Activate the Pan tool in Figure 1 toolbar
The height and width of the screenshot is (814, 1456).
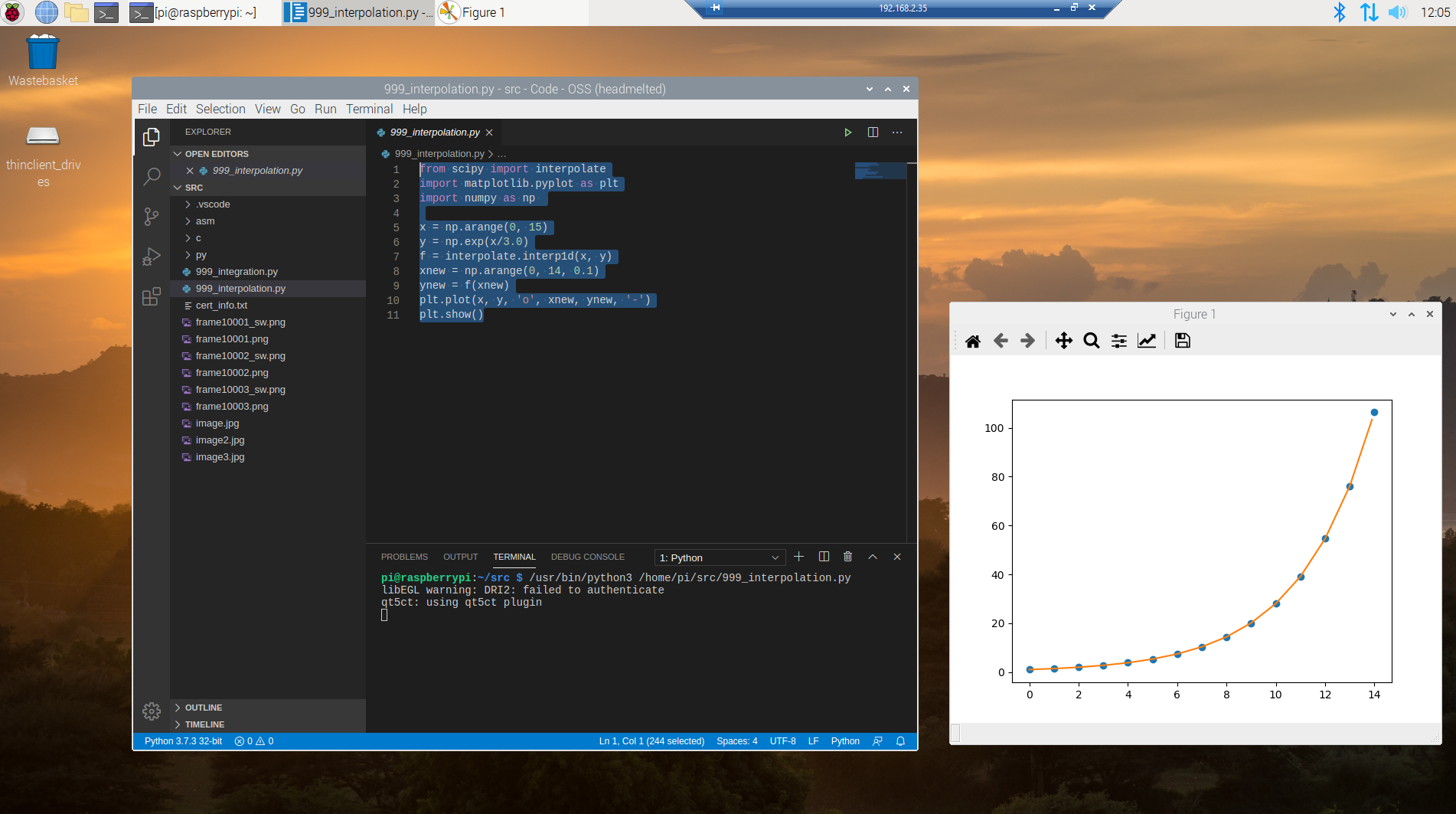tap(1063, 341)
